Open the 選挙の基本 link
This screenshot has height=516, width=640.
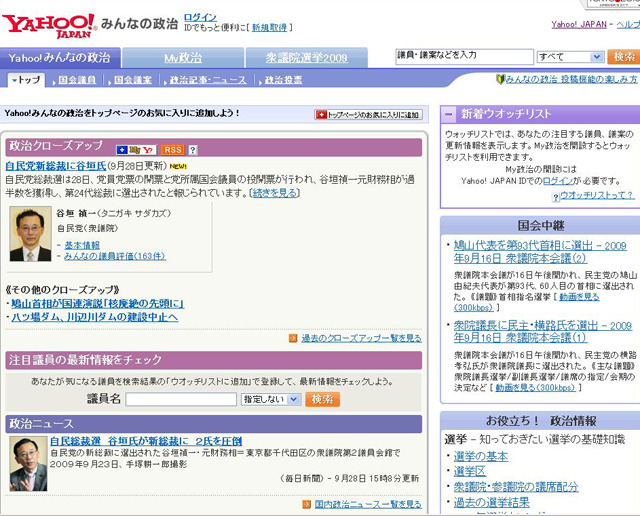[x=481, y=456]
